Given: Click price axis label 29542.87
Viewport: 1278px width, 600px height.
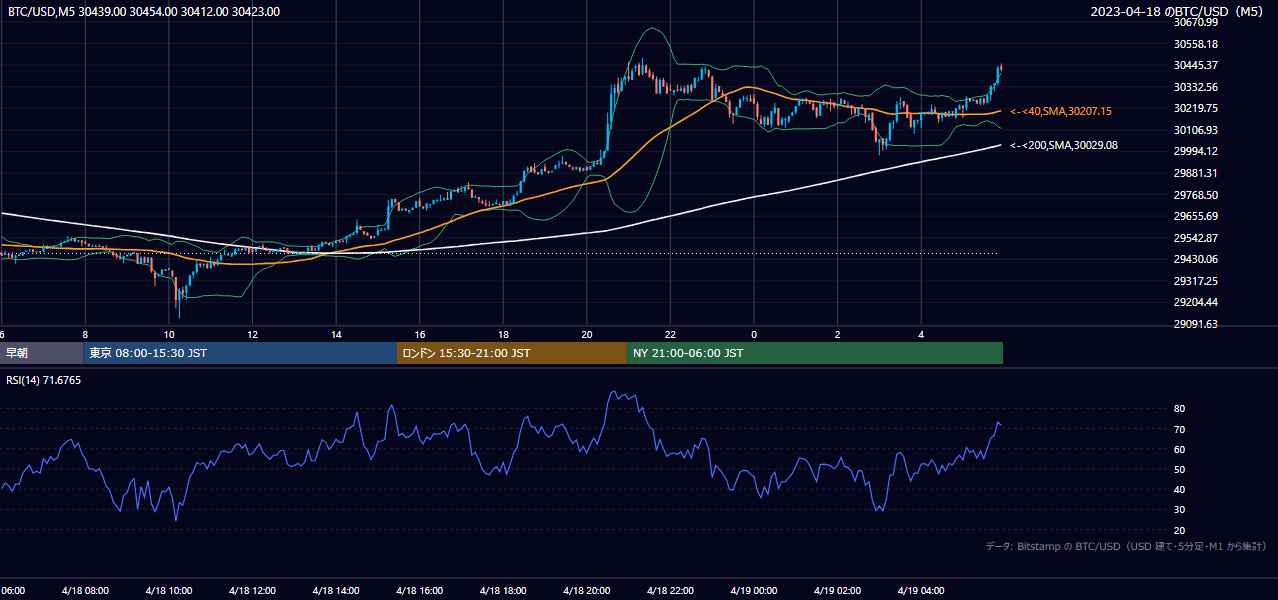Looking at the screenshot, I should point(1195,238).
